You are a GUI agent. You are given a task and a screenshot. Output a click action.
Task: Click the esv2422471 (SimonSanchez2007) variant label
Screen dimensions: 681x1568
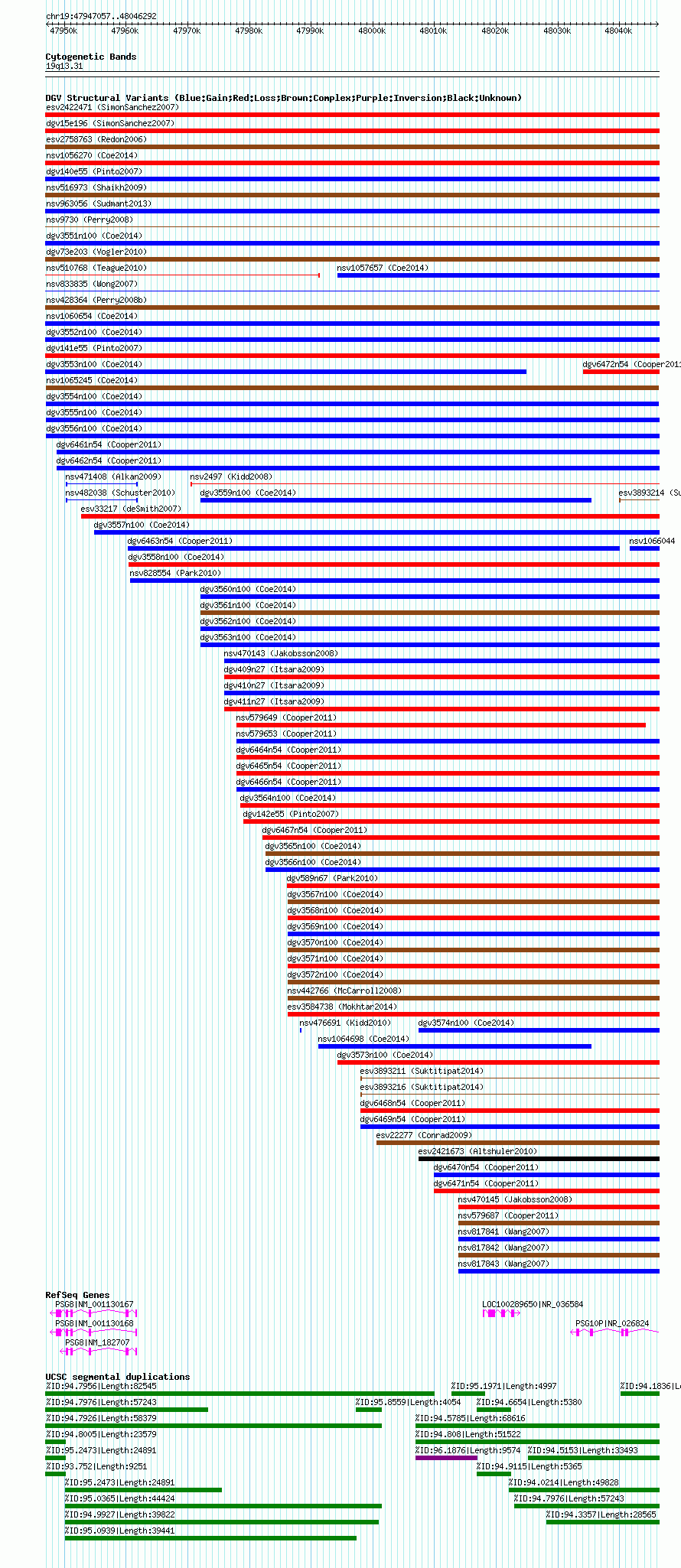112,107
